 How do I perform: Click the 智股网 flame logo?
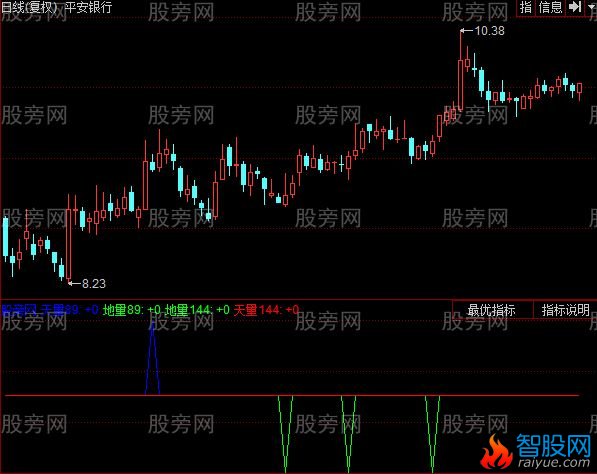tap(536, 451)
